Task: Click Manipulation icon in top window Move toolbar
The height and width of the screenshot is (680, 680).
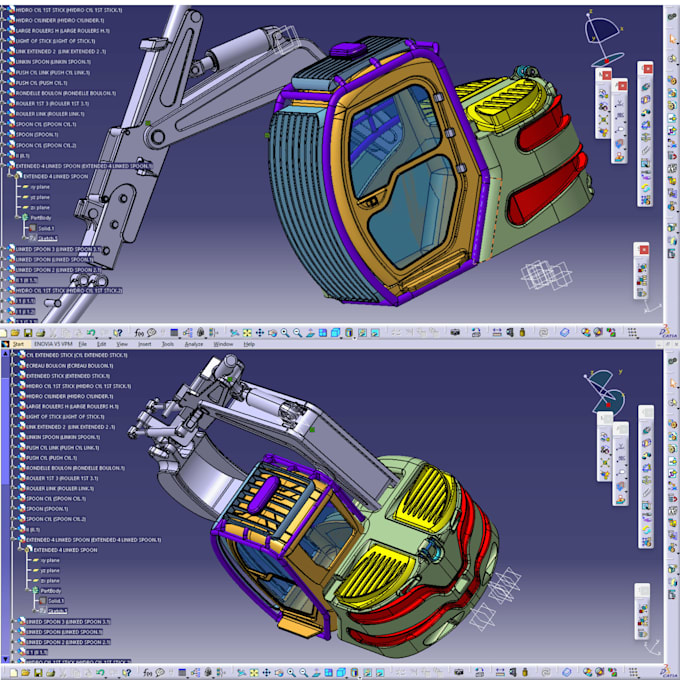Action: pos(603,94)
